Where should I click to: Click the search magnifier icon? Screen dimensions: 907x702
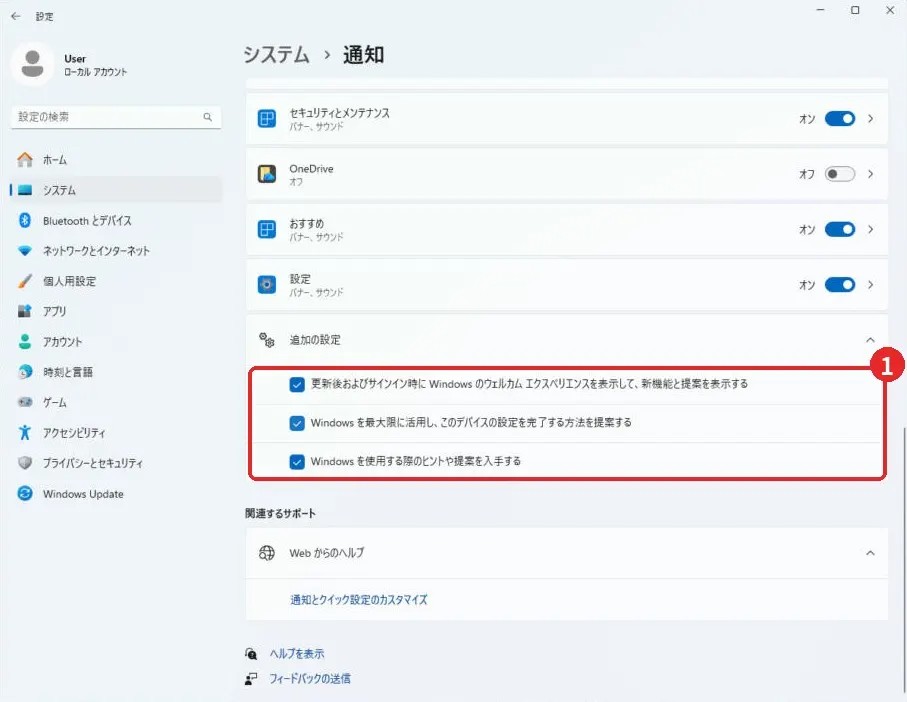[x=207, y=117]
